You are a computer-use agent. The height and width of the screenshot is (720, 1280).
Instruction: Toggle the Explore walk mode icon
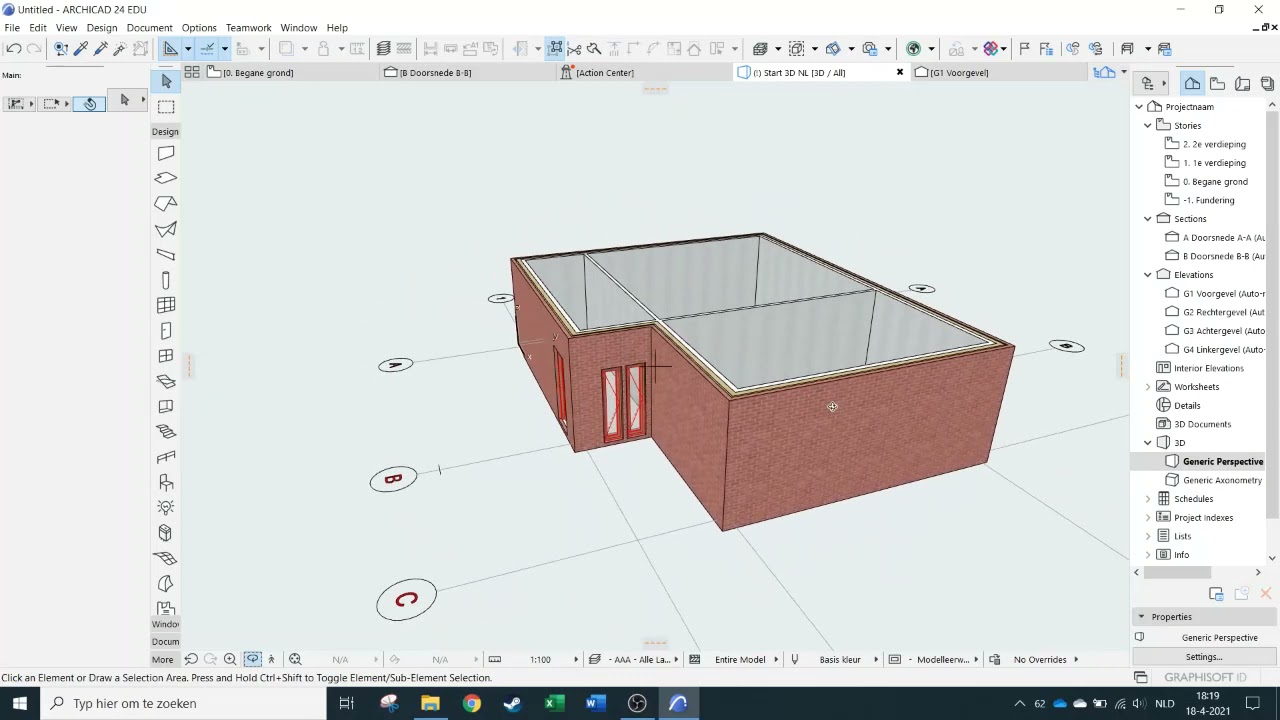(271, 659)
